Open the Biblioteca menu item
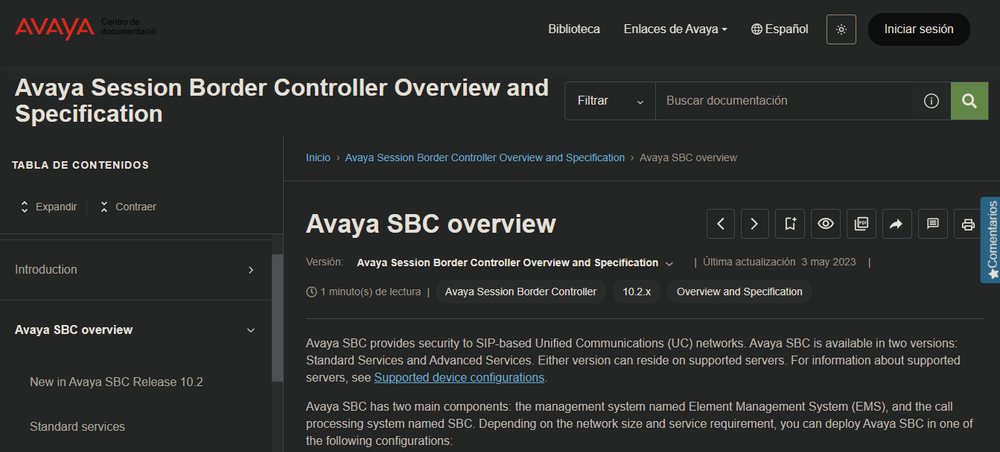 (574, 29)
